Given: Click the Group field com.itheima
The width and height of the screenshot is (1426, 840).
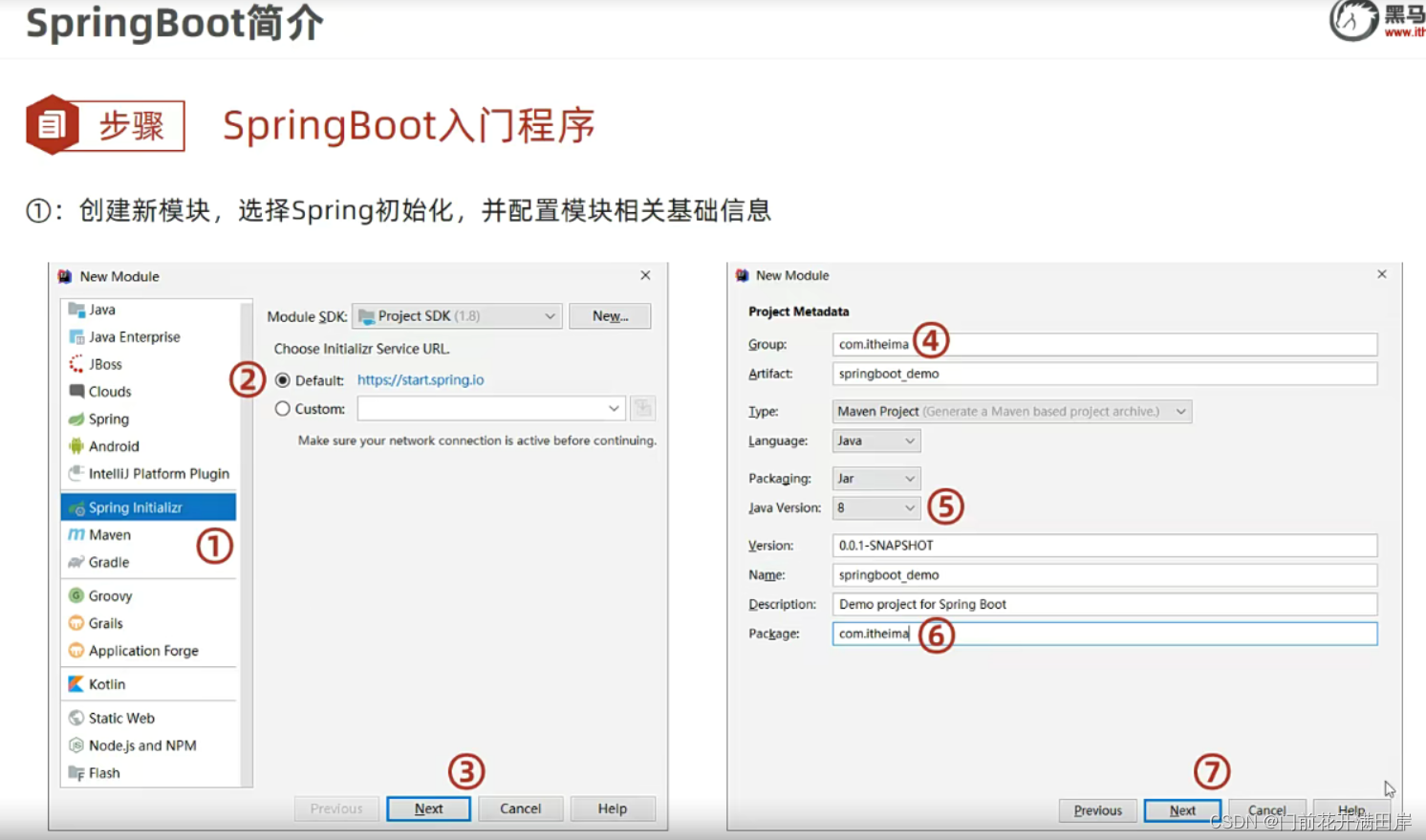Looking at the screenshot, I should (1105, 344).
